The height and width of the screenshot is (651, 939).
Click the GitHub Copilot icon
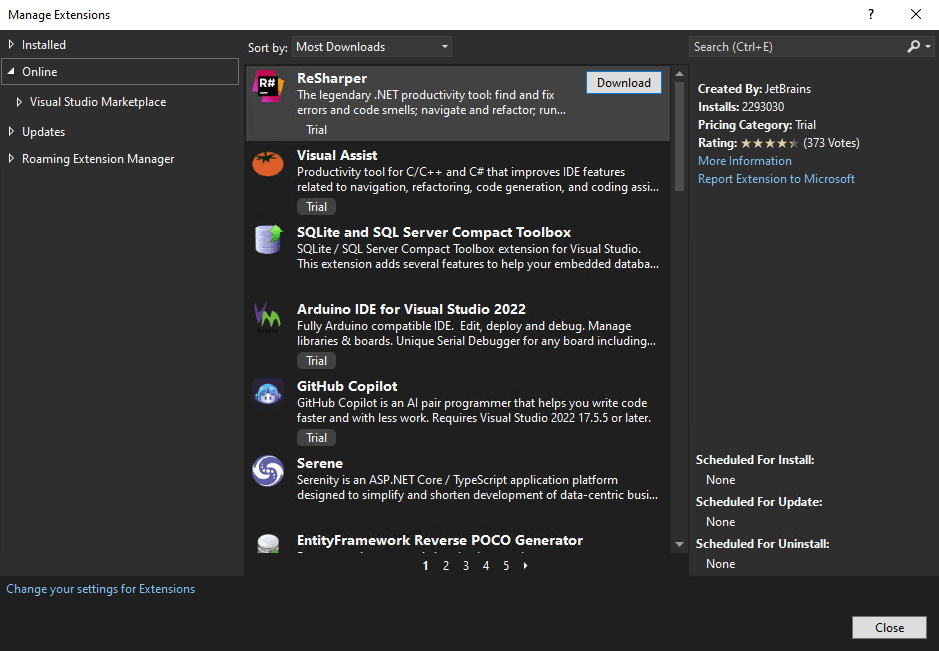268,393
